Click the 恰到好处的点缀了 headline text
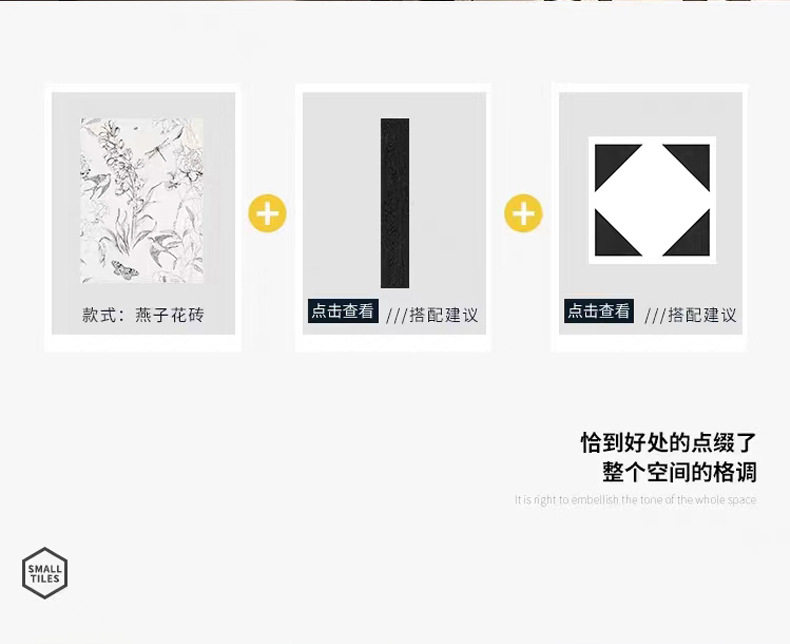 pyautogui.click(x=669, y=442)
